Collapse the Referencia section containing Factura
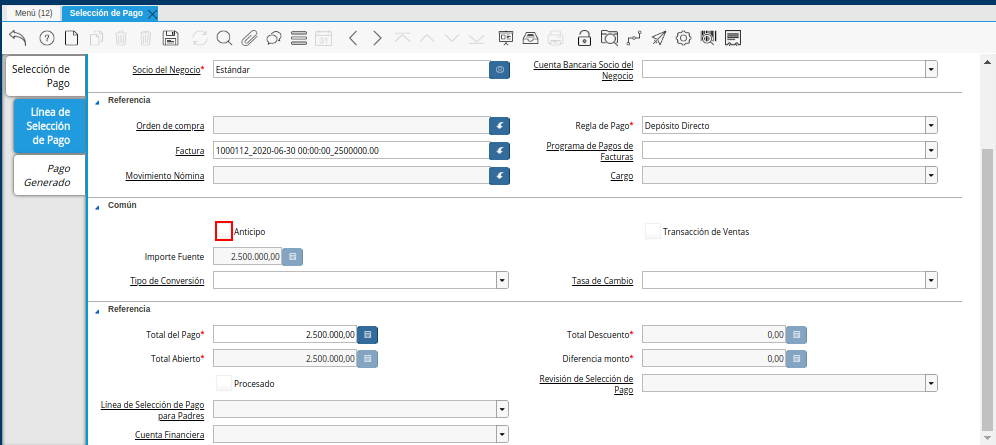996x445 pixels. click(97, 101)
